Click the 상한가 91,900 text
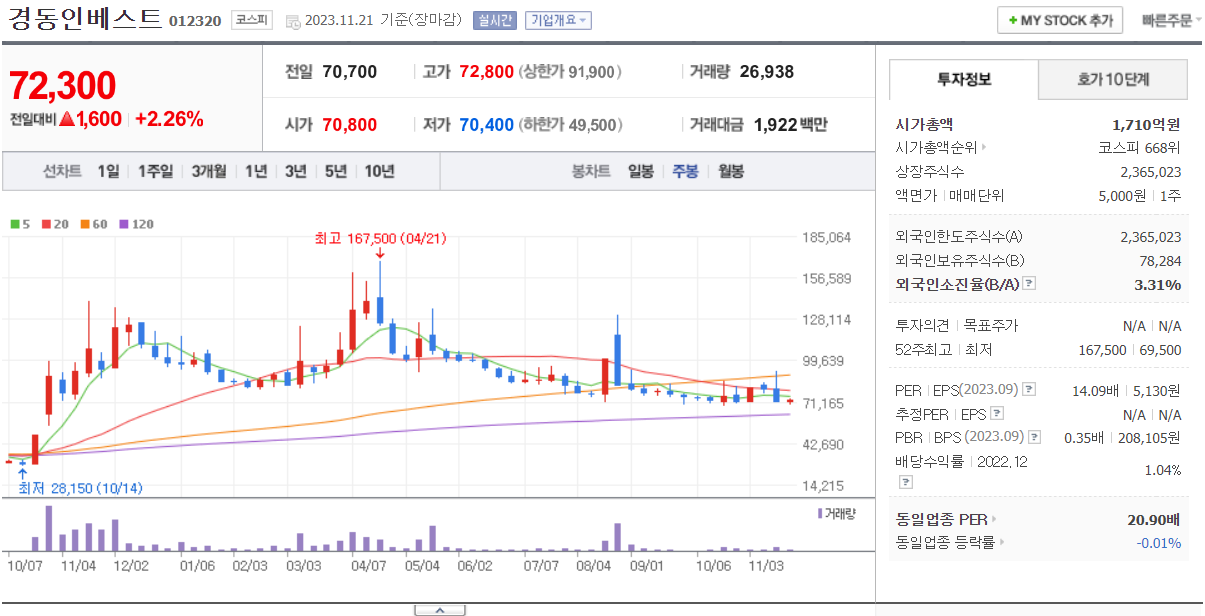The image size is (1205, 616). coord(570,72)
